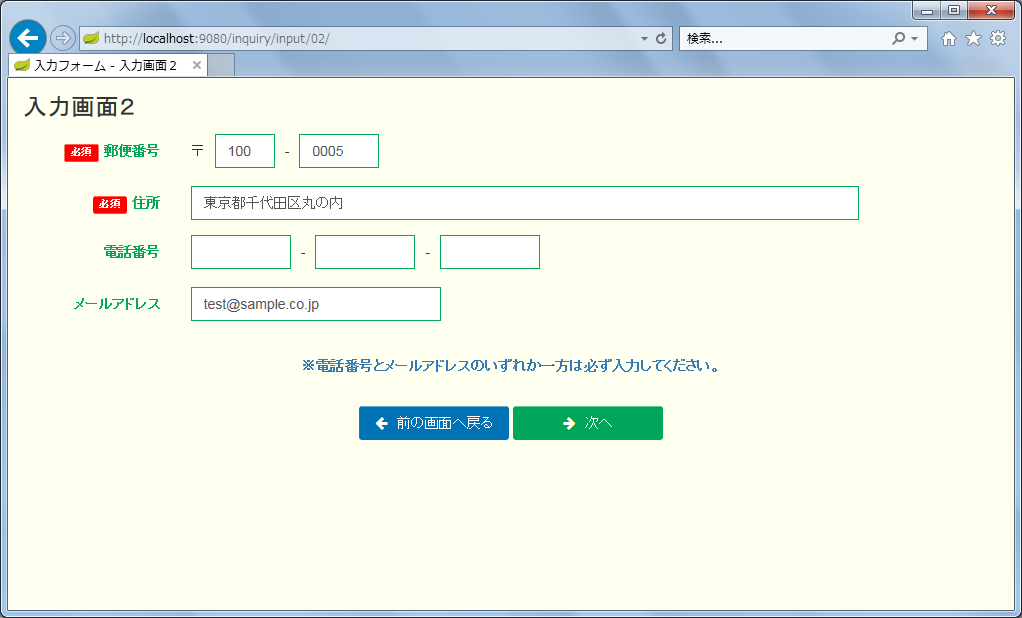Open Favorites with the star icon
The height and width of the screenshot is (618, 1022).
973,39
